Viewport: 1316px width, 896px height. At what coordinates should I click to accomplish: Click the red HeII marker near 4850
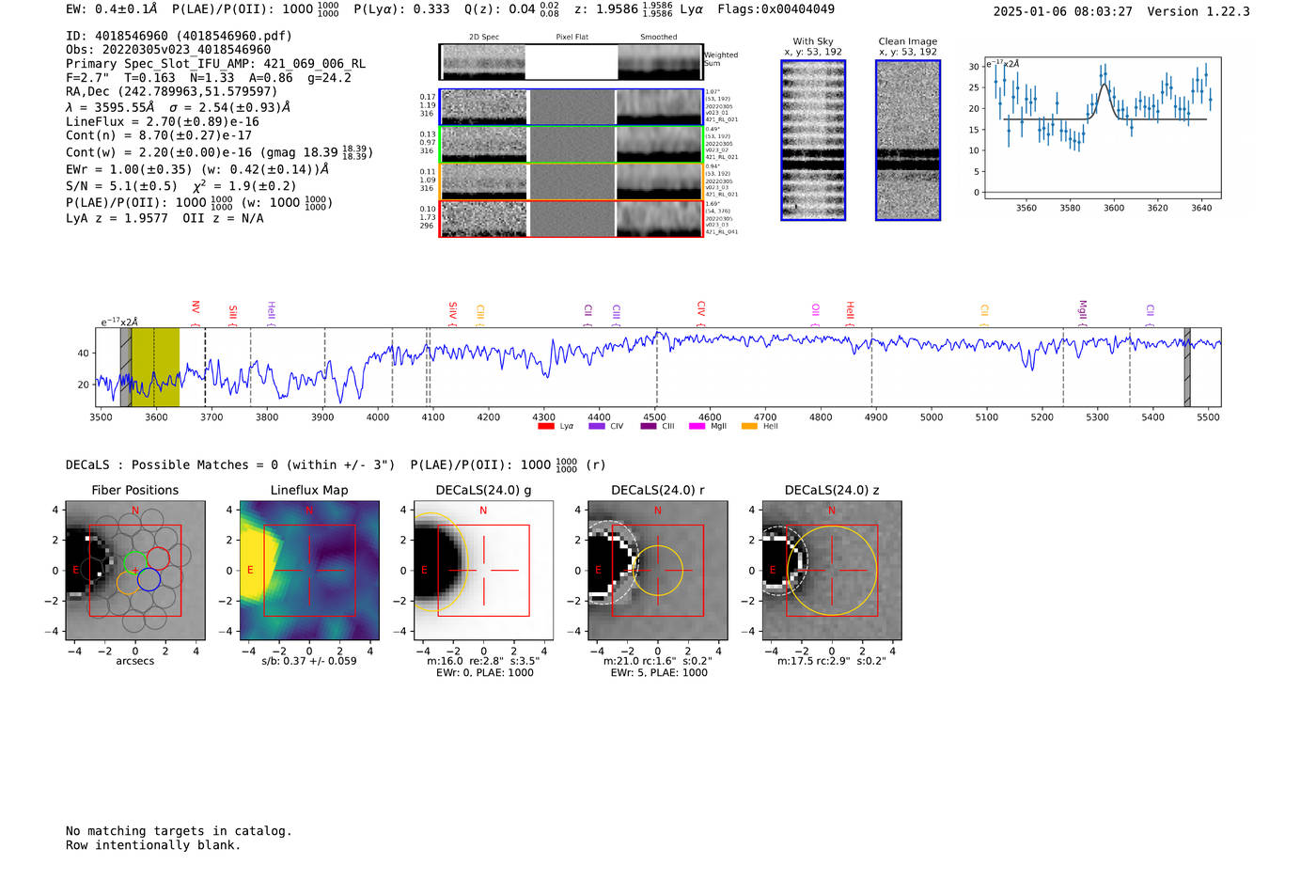[x=850, y=313]
